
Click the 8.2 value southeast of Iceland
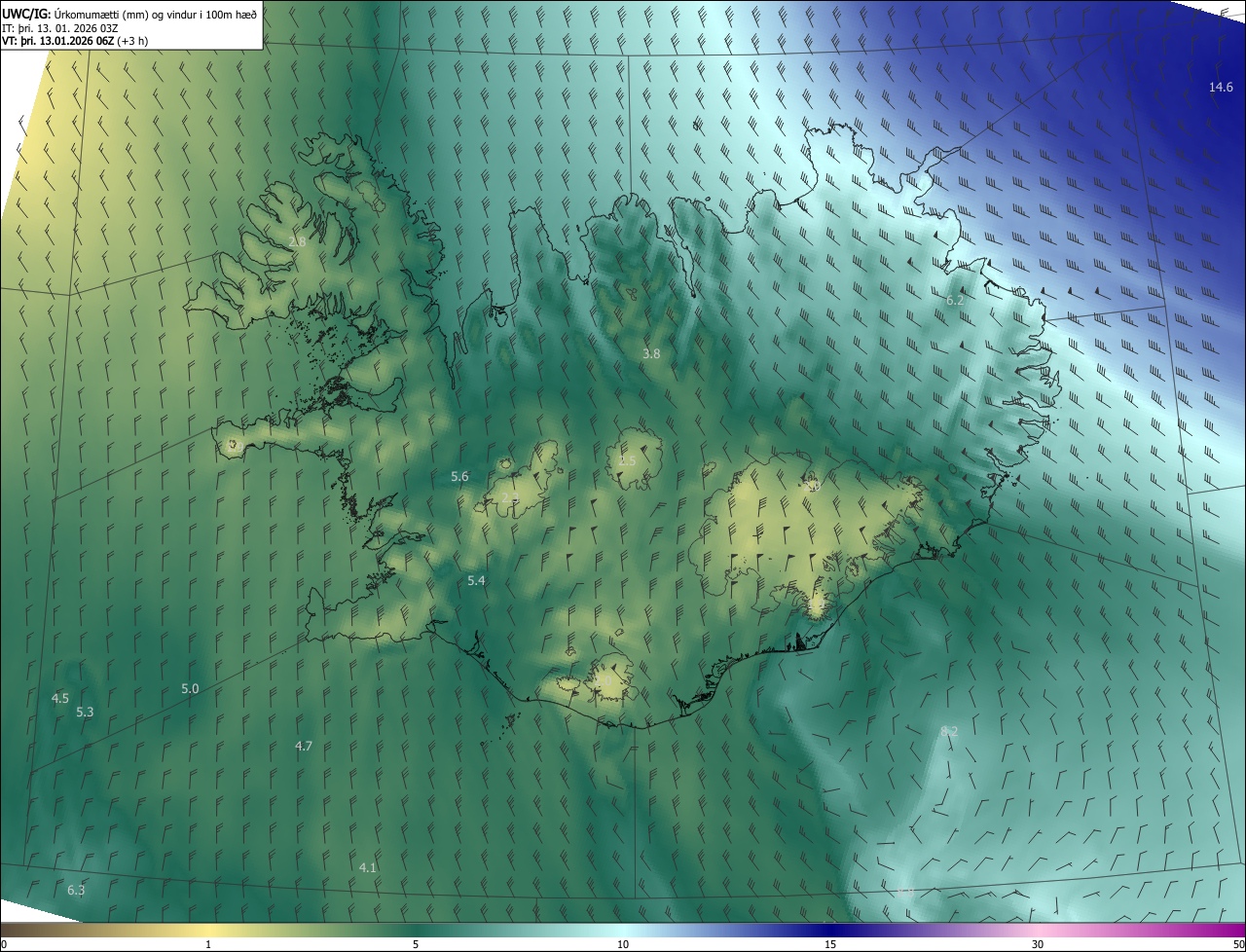coord(949,731)
